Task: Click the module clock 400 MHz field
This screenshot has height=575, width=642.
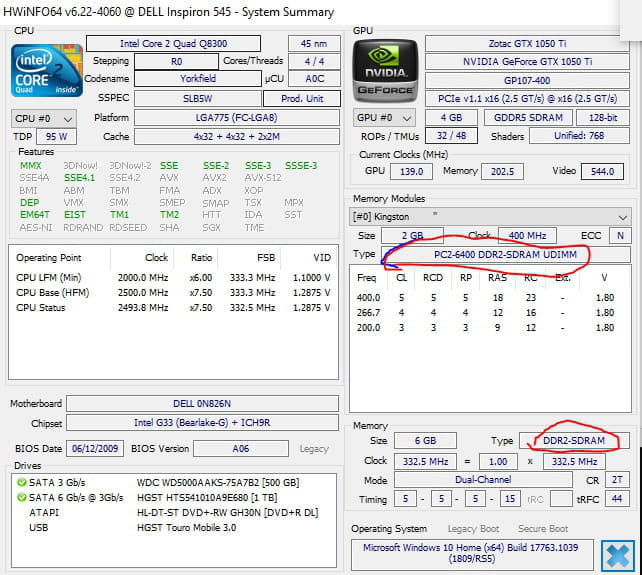Action: pos(527,235)
